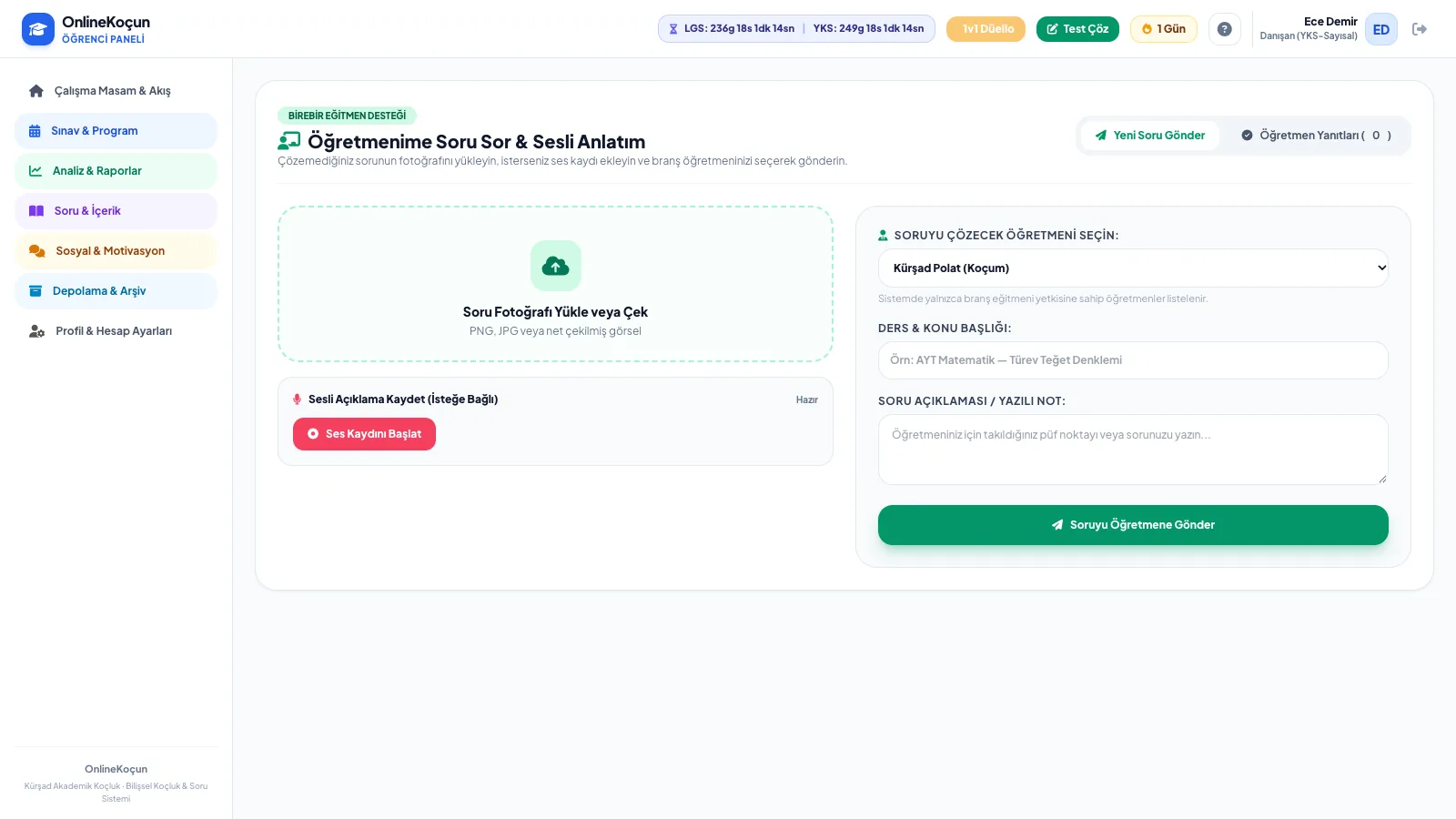Viewport: 1456px width, 819px height.
Task: Click the book icon beside Soru & İçerik
Action: [x=36, y=211]
